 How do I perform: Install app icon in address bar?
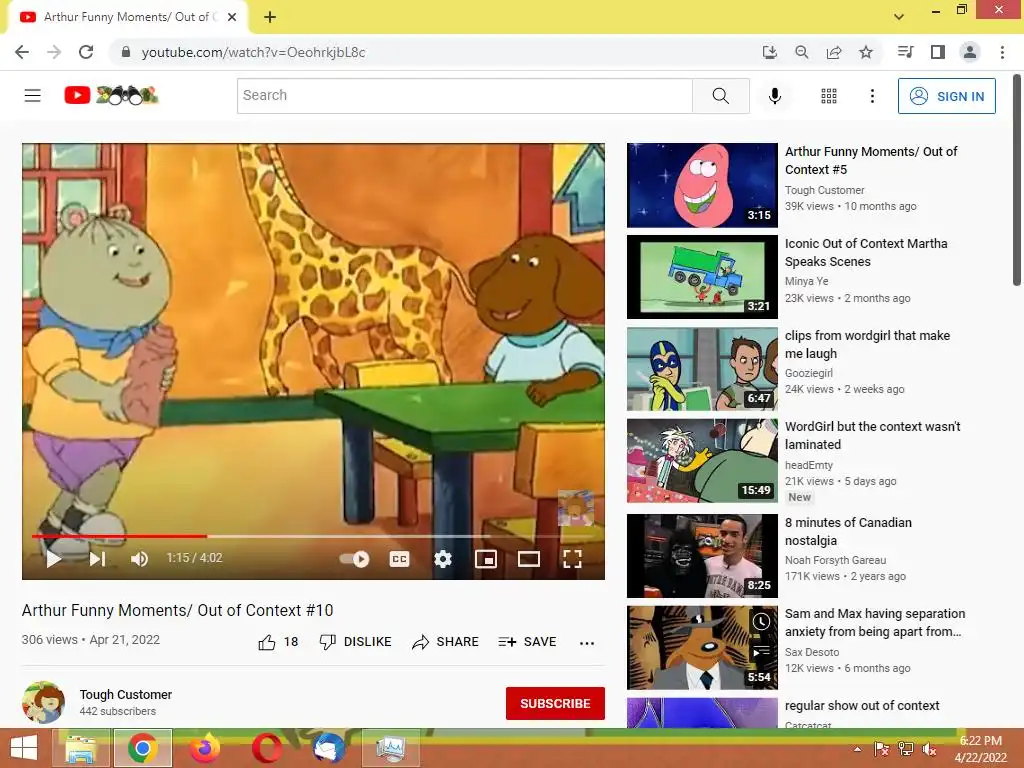point(770,52)
